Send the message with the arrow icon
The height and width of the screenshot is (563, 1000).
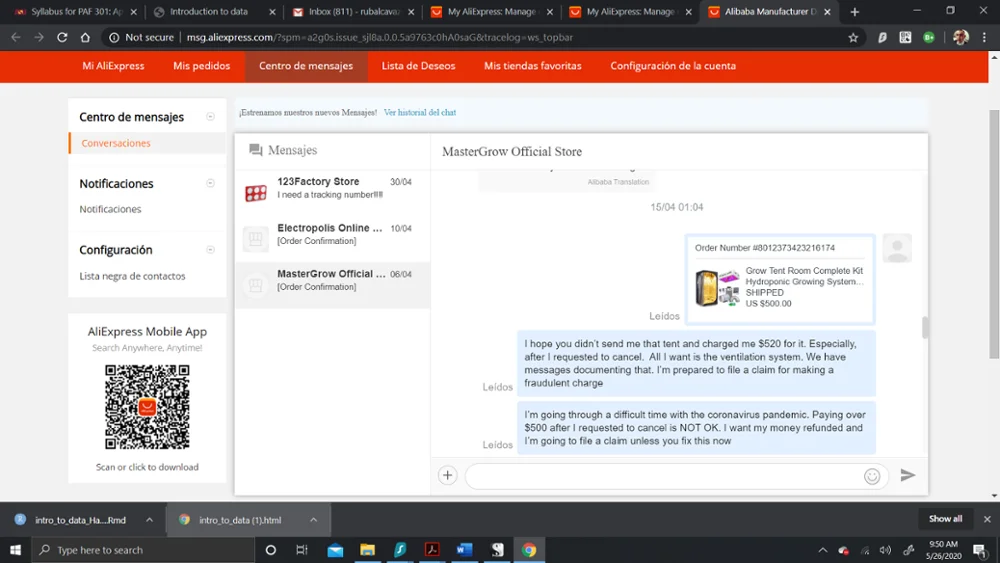pos(908,475)
